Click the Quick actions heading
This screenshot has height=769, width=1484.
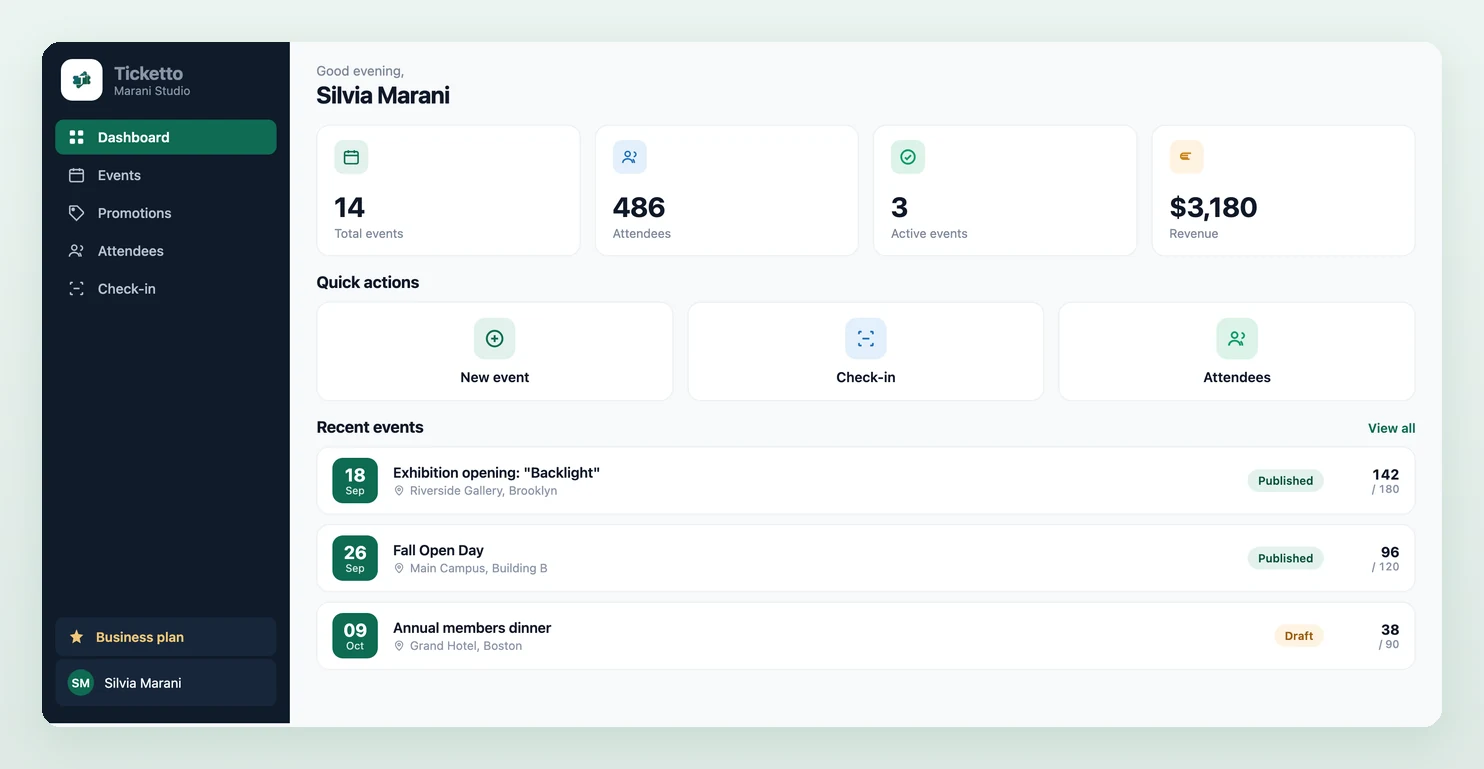coord(368,282)
